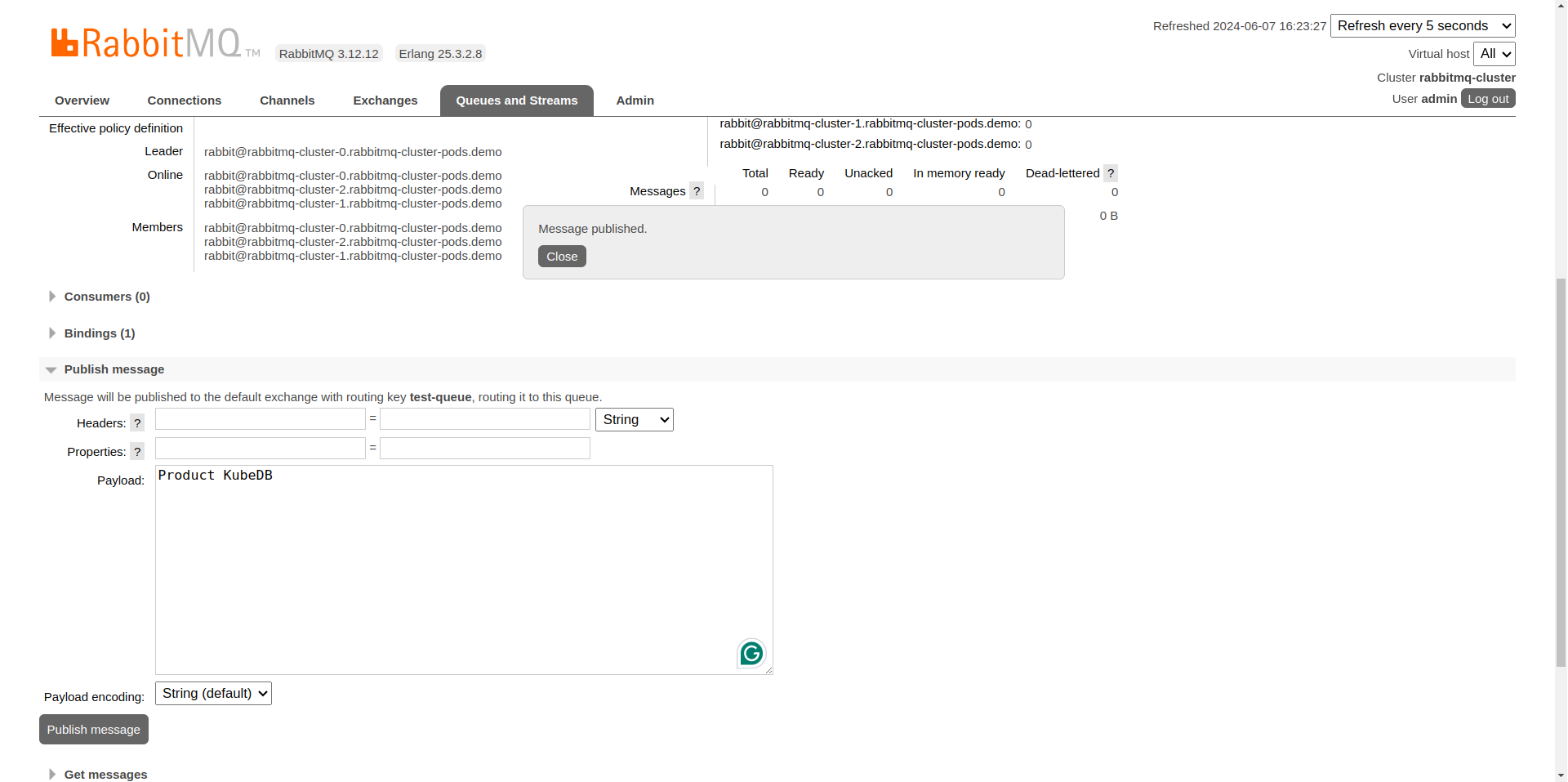
Task: Close the Message published notification
Action: 562,257
